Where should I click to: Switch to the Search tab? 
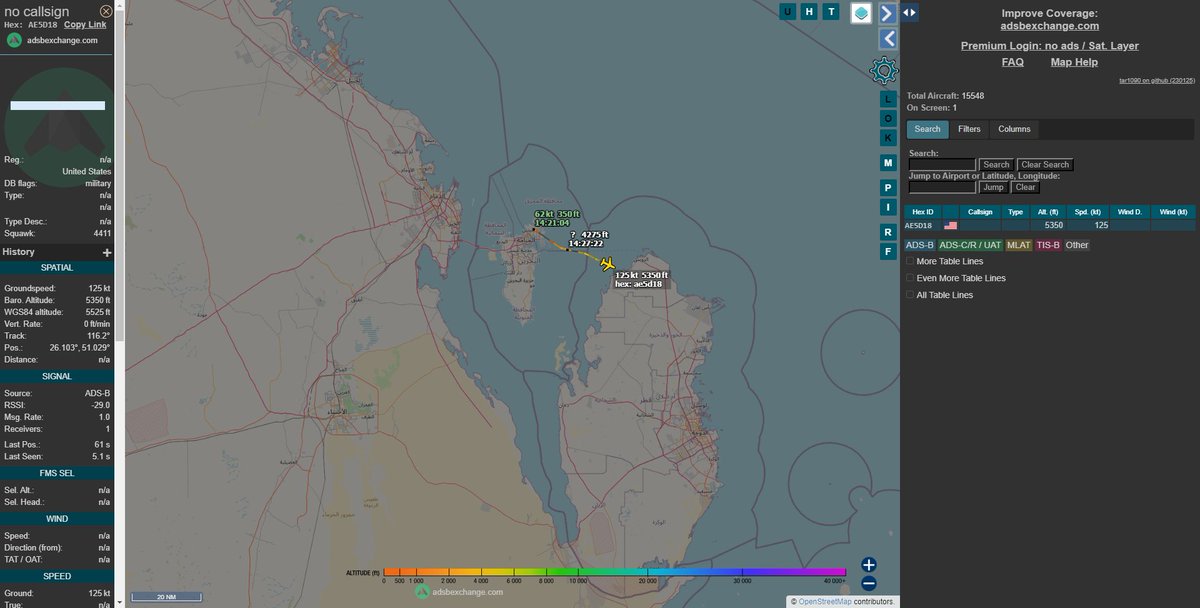pos(928,129)
